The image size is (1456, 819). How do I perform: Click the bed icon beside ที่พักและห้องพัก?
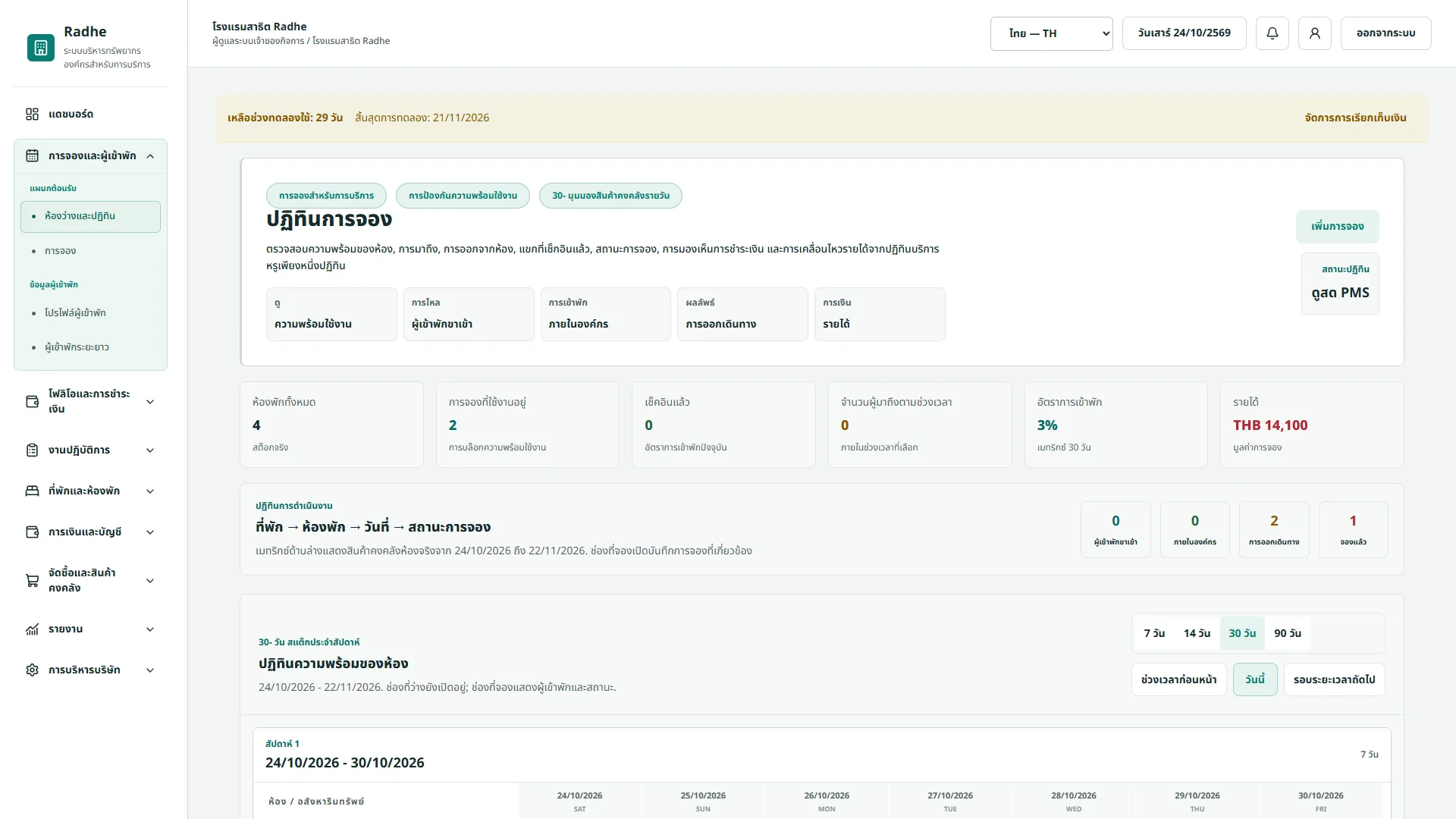[x=32, y=491]
